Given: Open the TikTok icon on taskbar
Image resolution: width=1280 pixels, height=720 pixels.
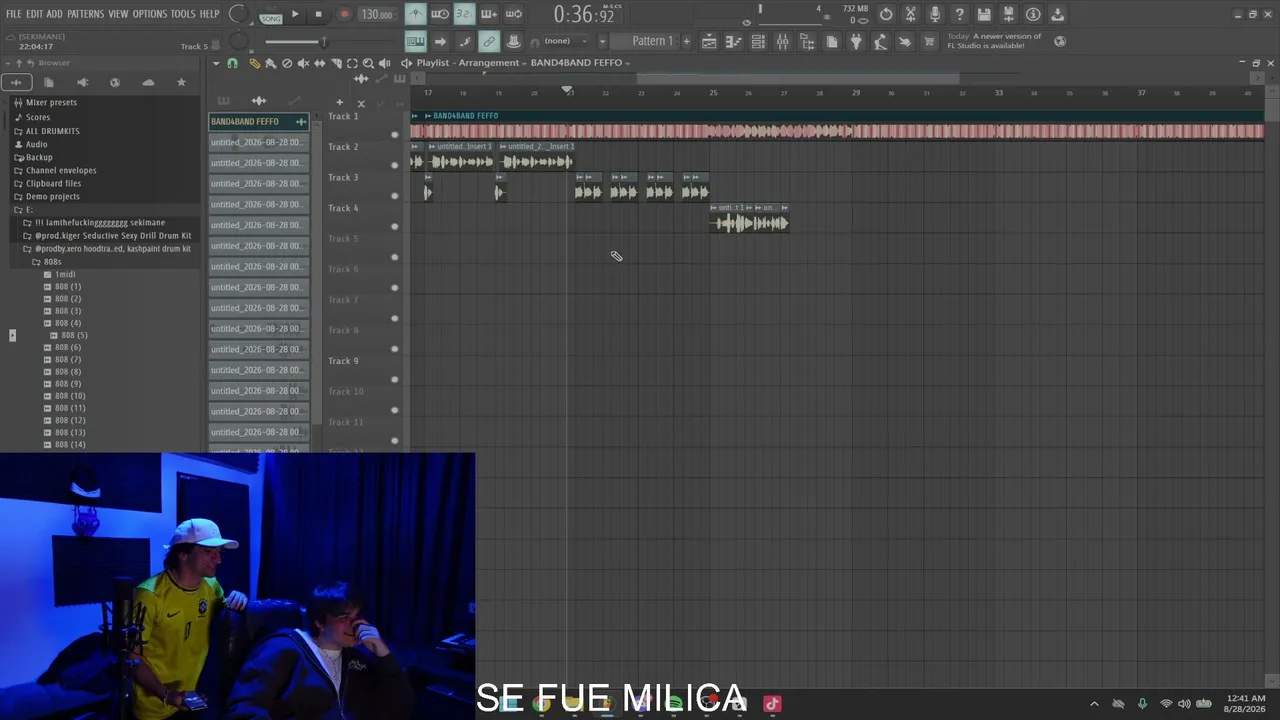Looking at the screenshot, I should tap(772, 704).
